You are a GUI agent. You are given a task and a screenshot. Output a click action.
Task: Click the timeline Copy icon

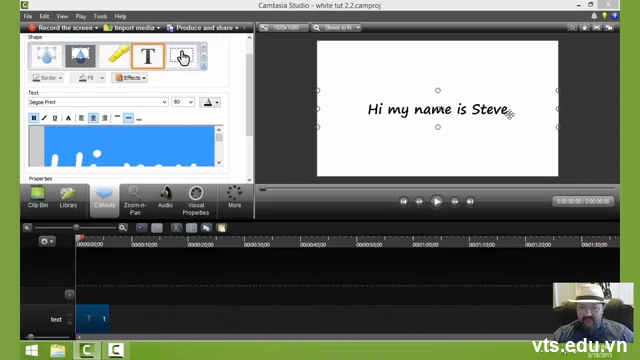[x=207, y=228]
